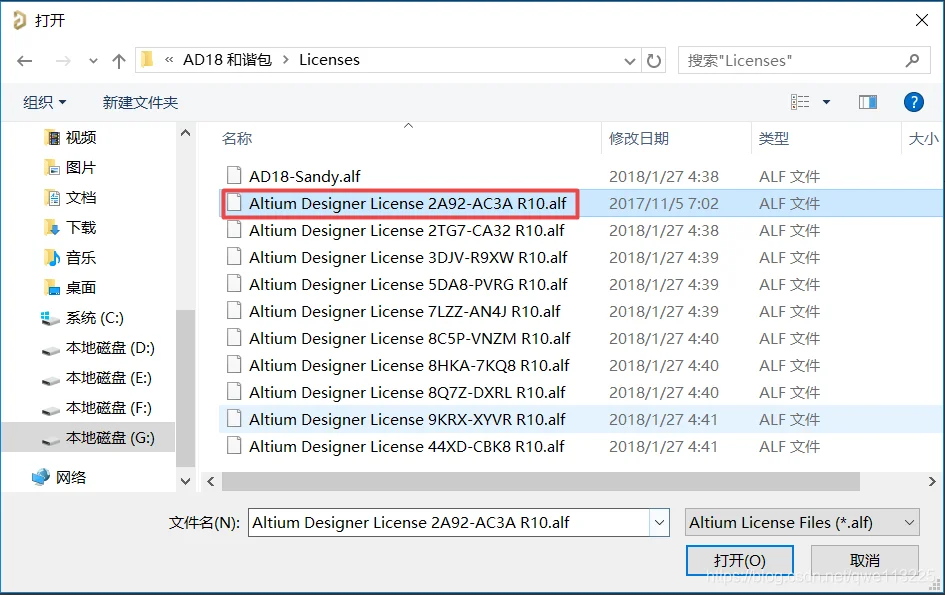Select license file 5DA8-PVRG R10.alf

point(408,284)
